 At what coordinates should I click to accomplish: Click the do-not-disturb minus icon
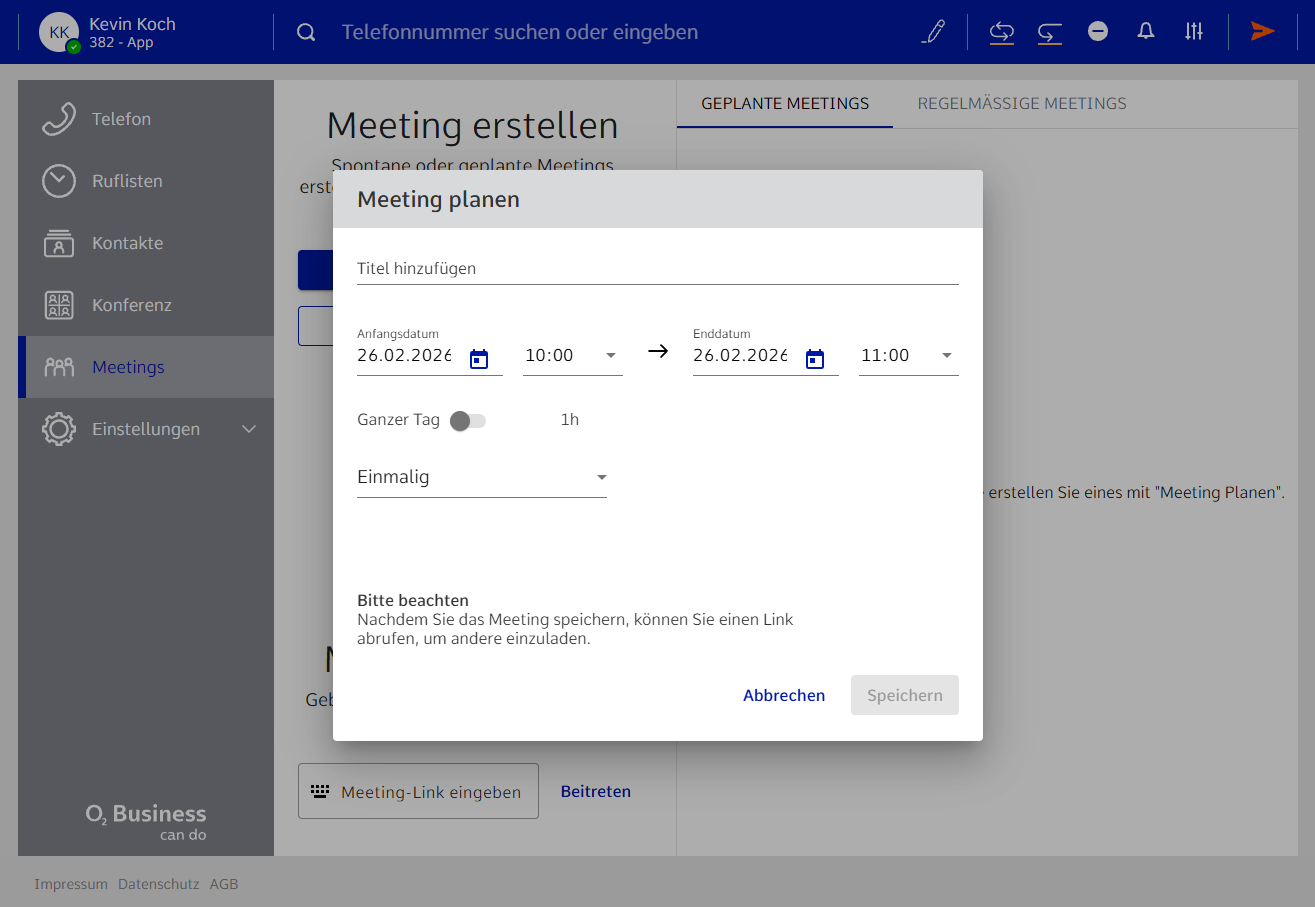tap(1098, 32)
